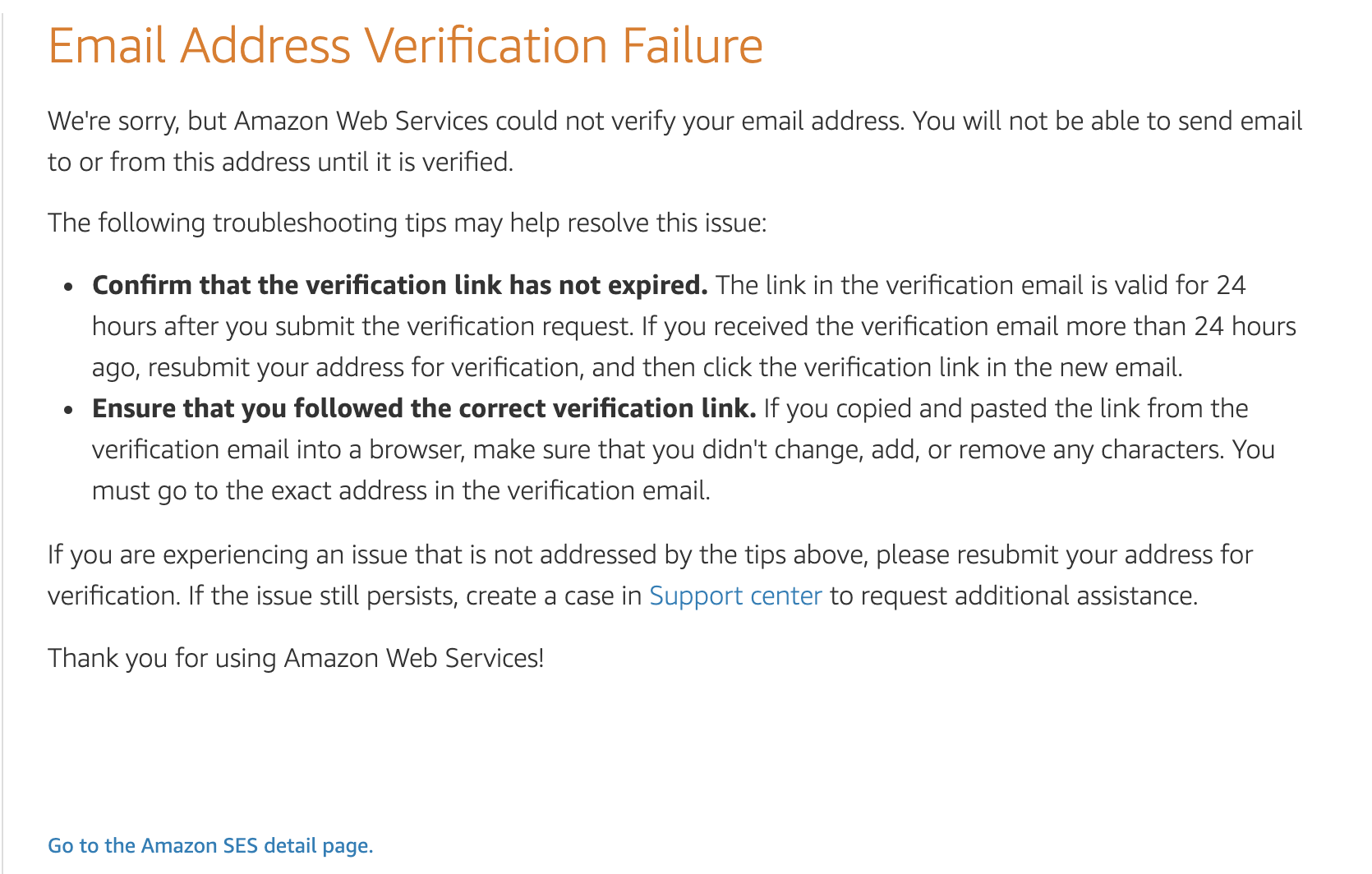Screen dimensions: 1372x874
Task: Click 'to or from this address until it is verified' line
Action: click(x=280, y=162)
